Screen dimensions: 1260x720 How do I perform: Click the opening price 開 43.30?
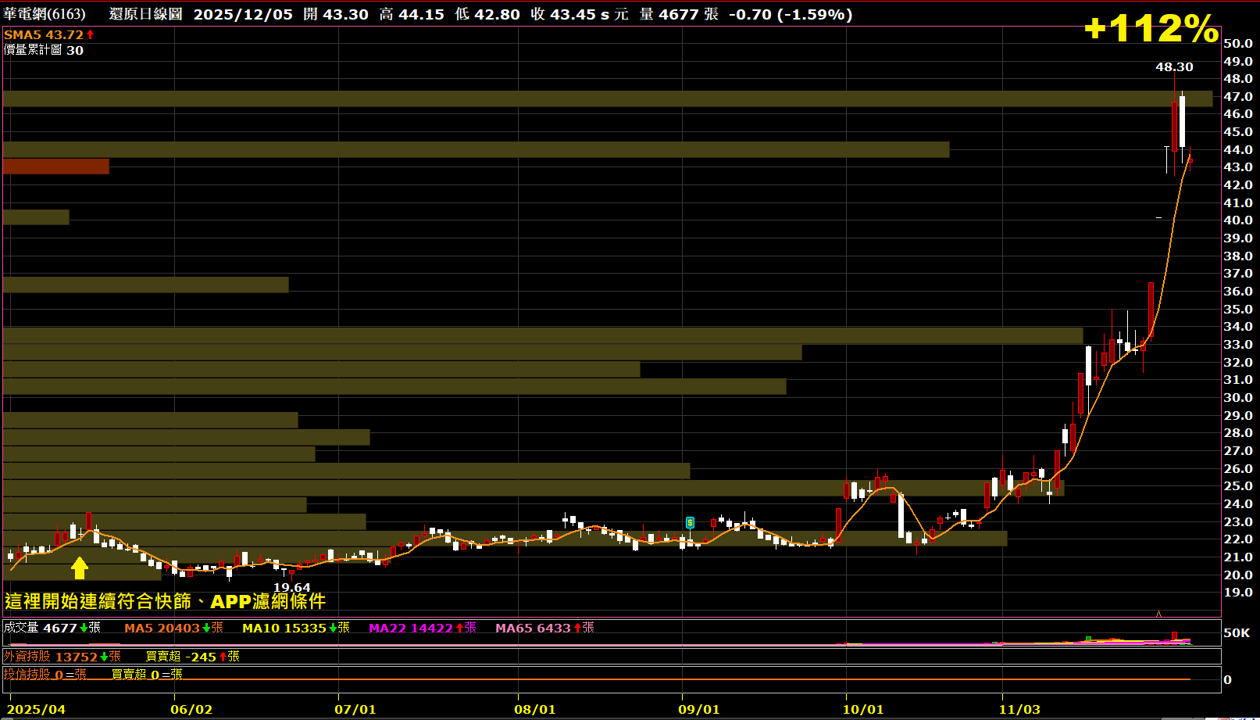point(336,14)
